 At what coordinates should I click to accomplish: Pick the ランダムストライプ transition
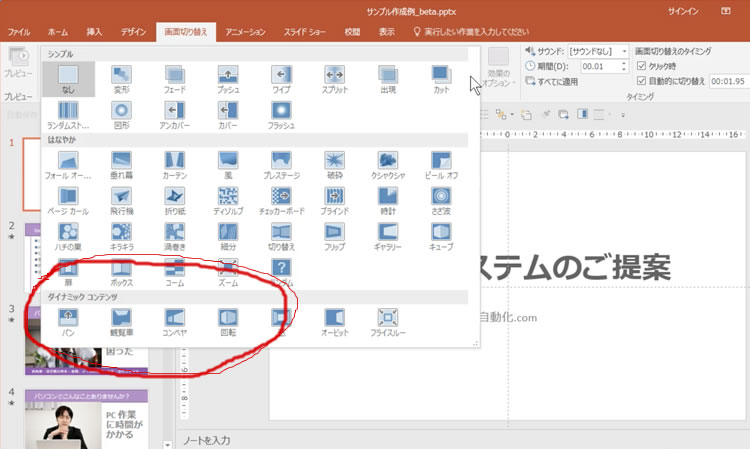pos(68,115)
